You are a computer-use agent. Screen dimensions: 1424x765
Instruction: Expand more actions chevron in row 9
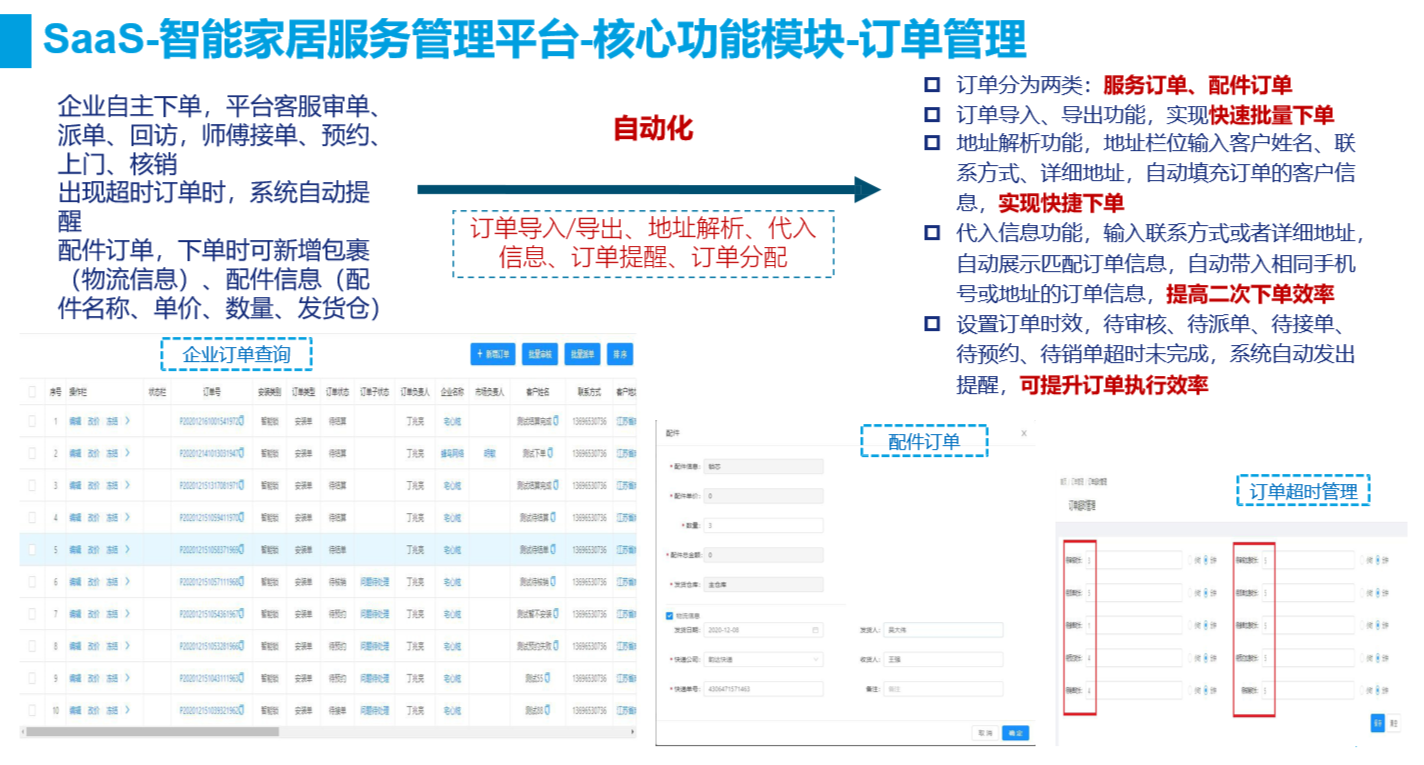(128, 678)
